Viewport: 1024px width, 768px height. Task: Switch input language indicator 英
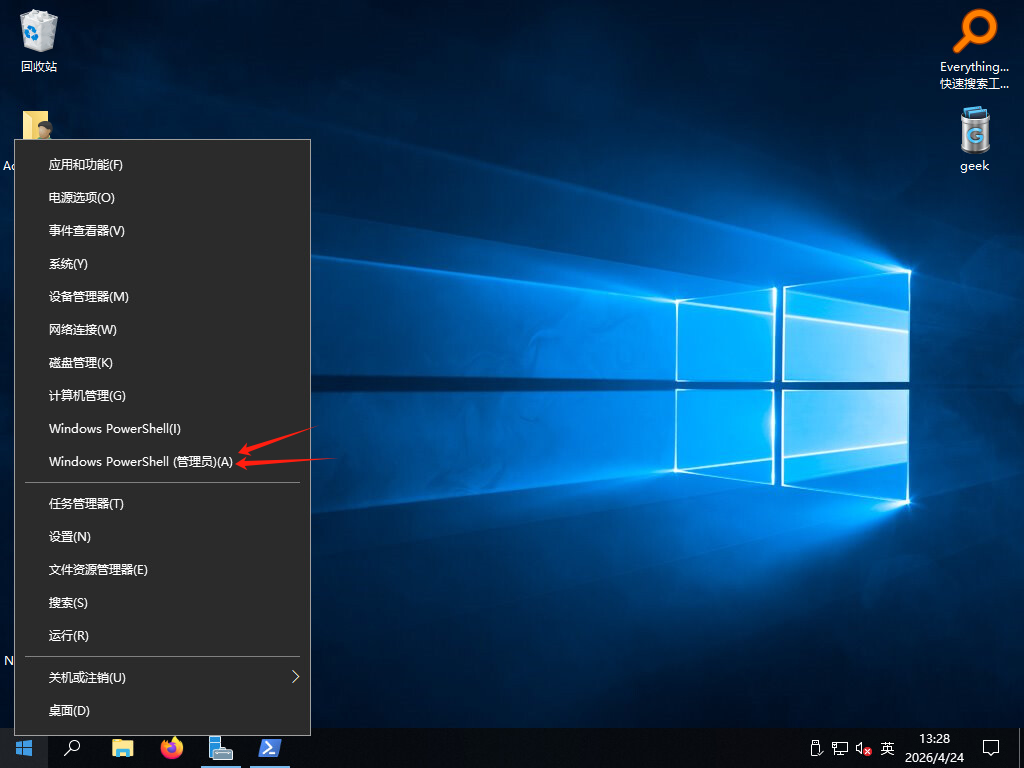pyautogui.click(x=887, y=748)
